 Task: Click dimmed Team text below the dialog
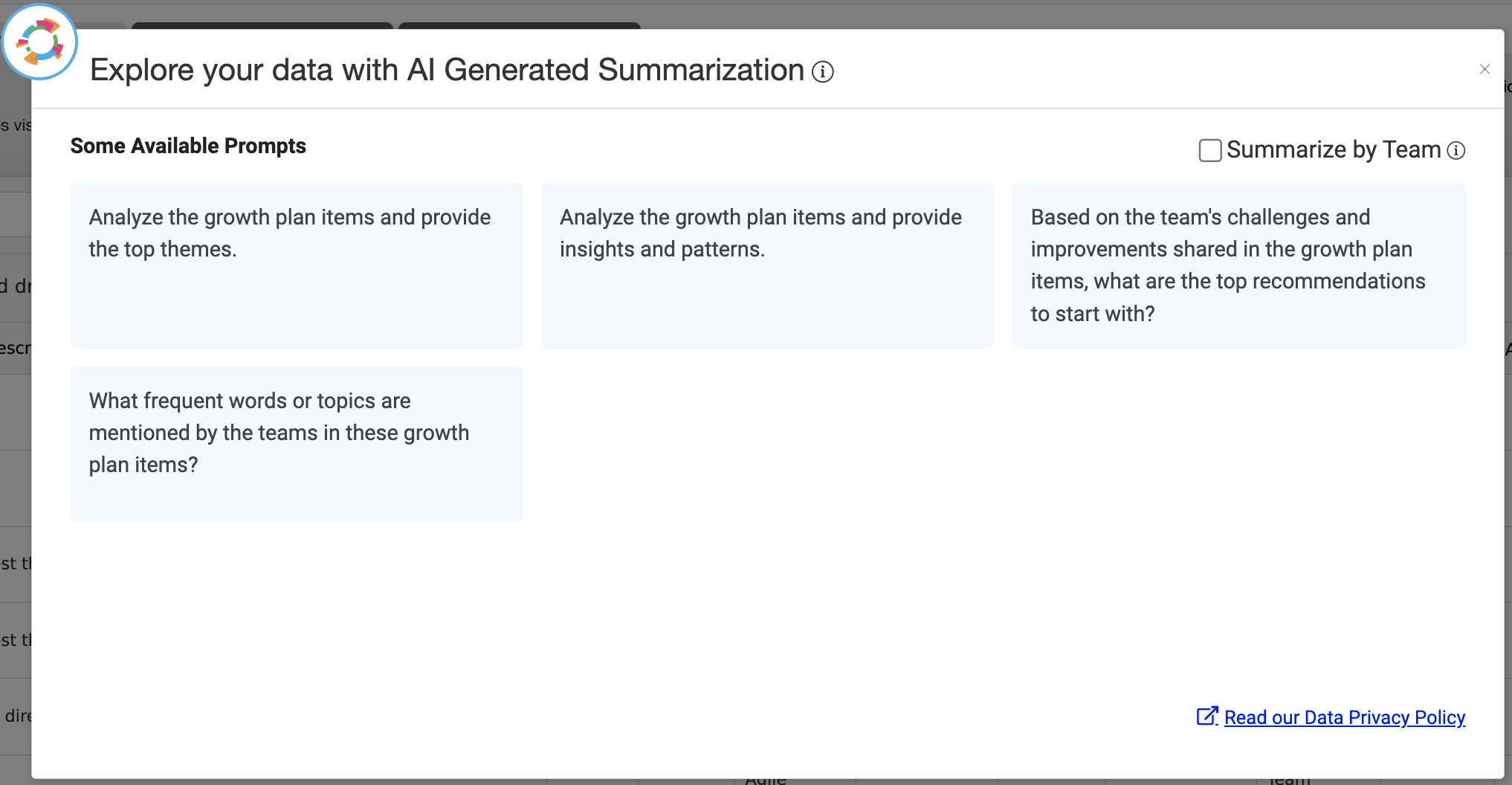coord(1290,781)
